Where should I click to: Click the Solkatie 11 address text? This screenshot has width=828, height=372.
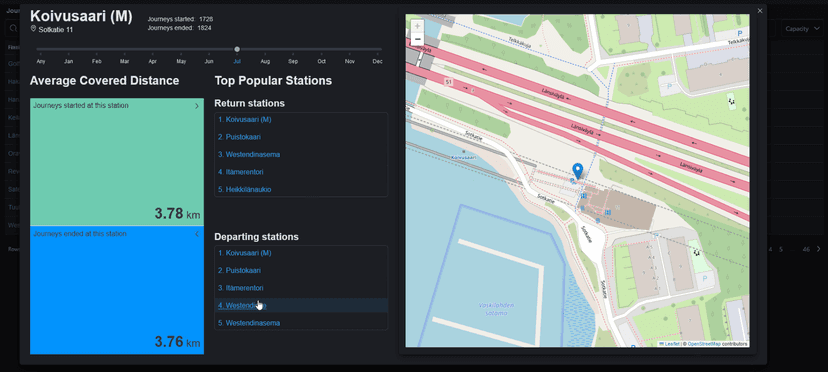(x=55, y=30)
